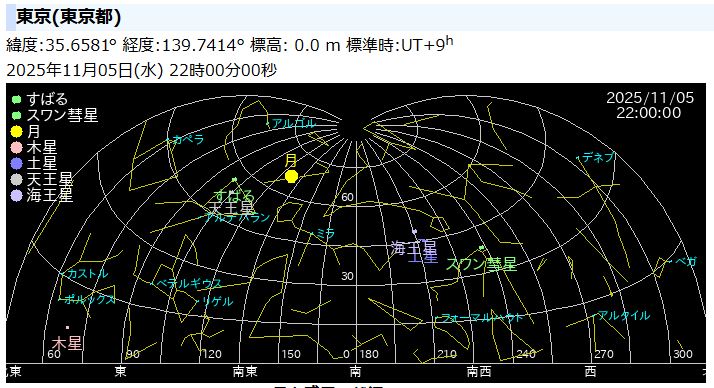Click the azimuth 270 label on the horizon
The image size is (714, 388).
[604, 354]
